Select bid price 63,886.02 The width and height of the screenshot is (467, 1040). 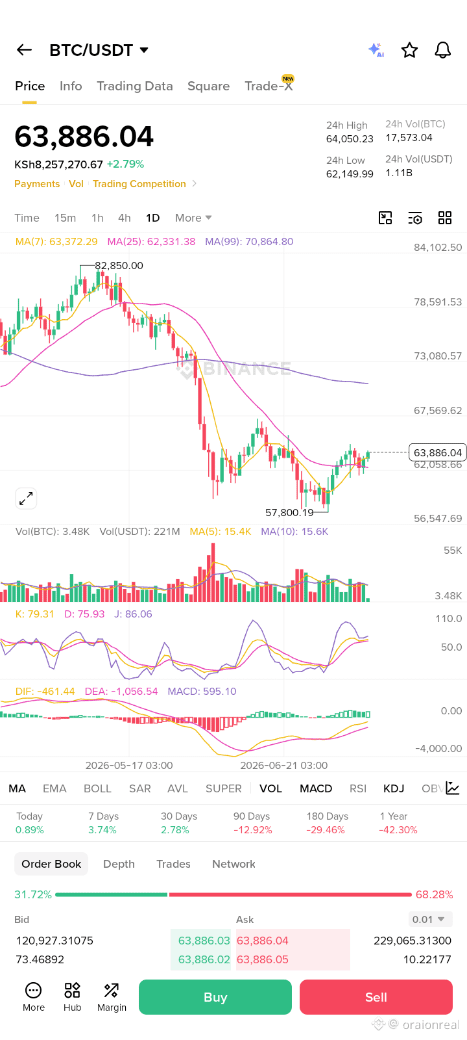[204, 959]
